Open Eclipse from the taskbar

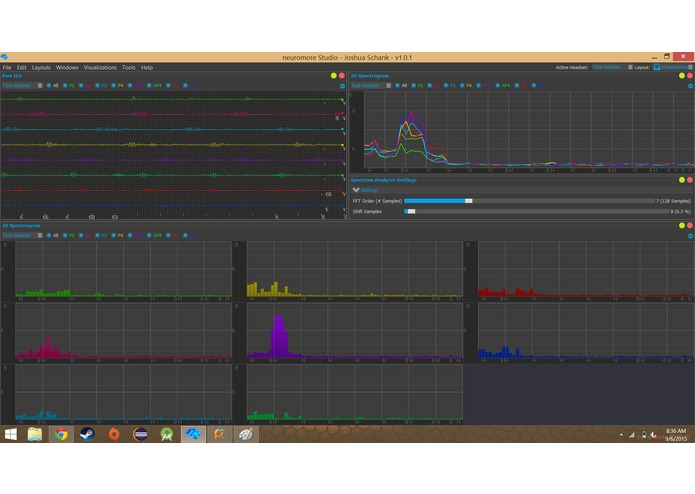[x=141, y=434]
